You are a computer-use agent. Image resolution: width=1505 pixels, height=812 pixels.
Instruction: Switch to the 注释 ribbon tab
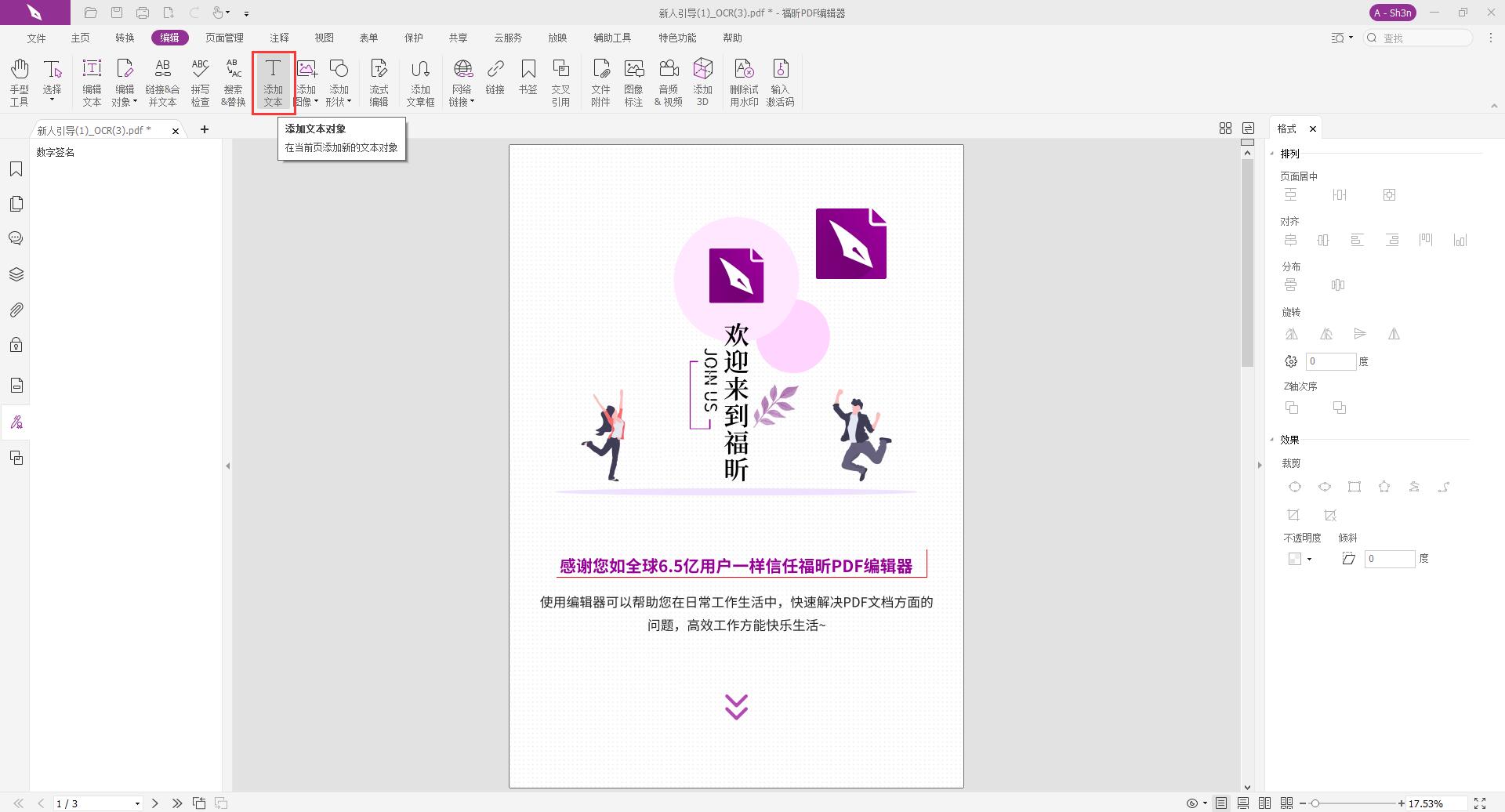point(278,37)
